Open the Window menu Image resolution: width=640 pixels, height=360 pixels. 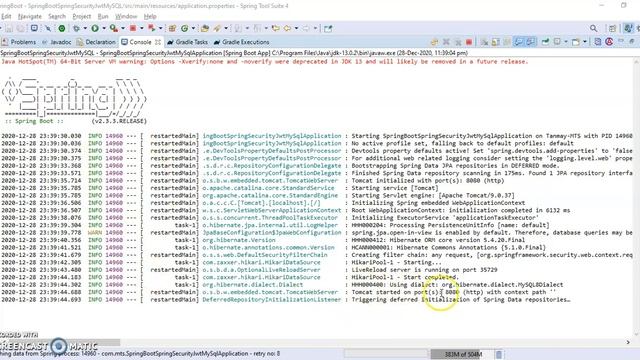(126, 16)
